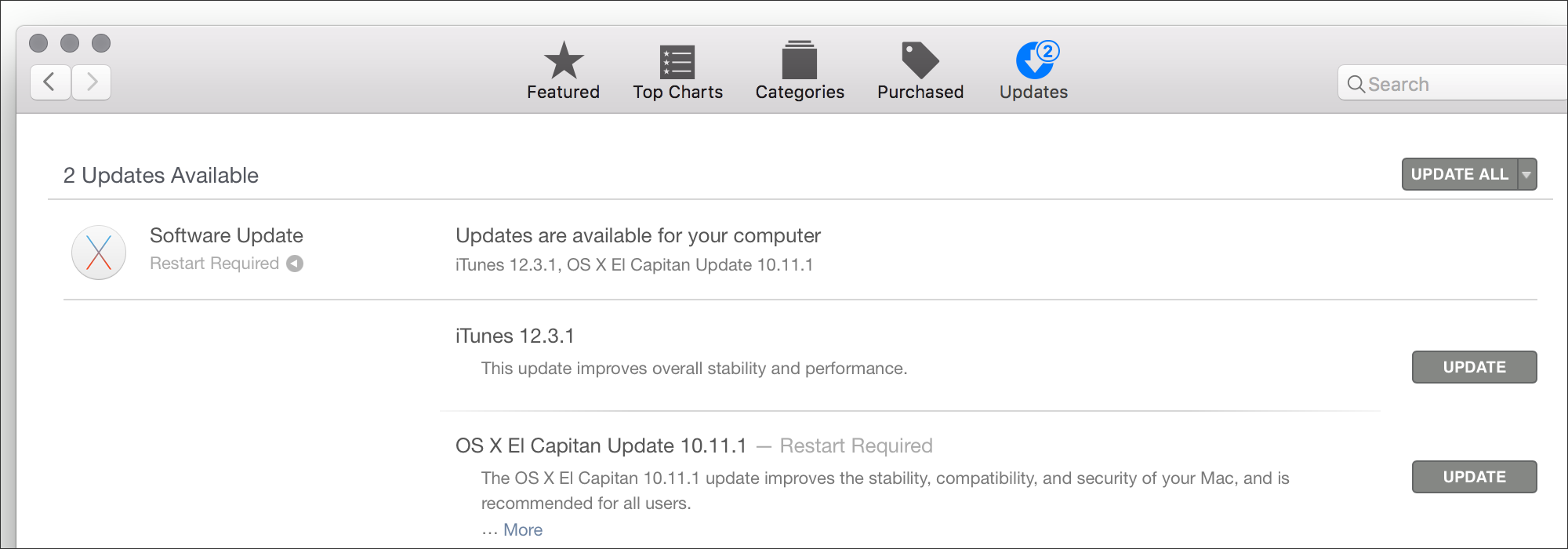Switch to the Purchased tab label

click(920, 93)
